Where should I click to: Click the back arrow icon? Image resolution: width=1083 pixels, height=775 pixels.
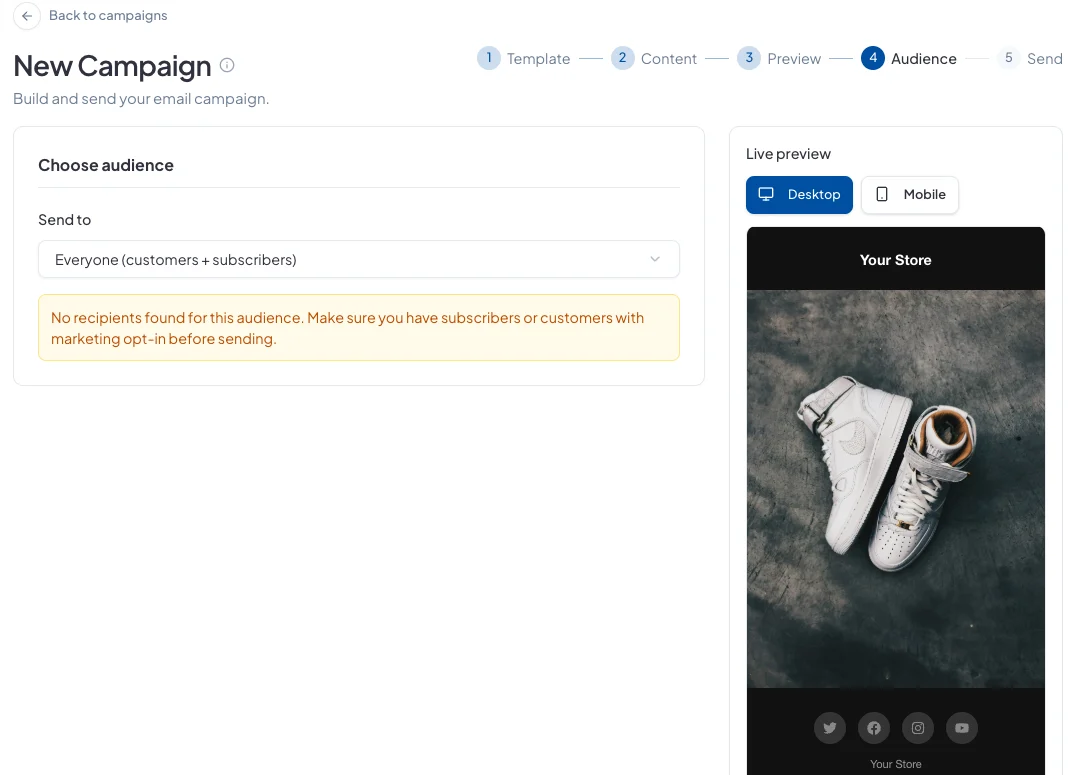click(27, 16)
